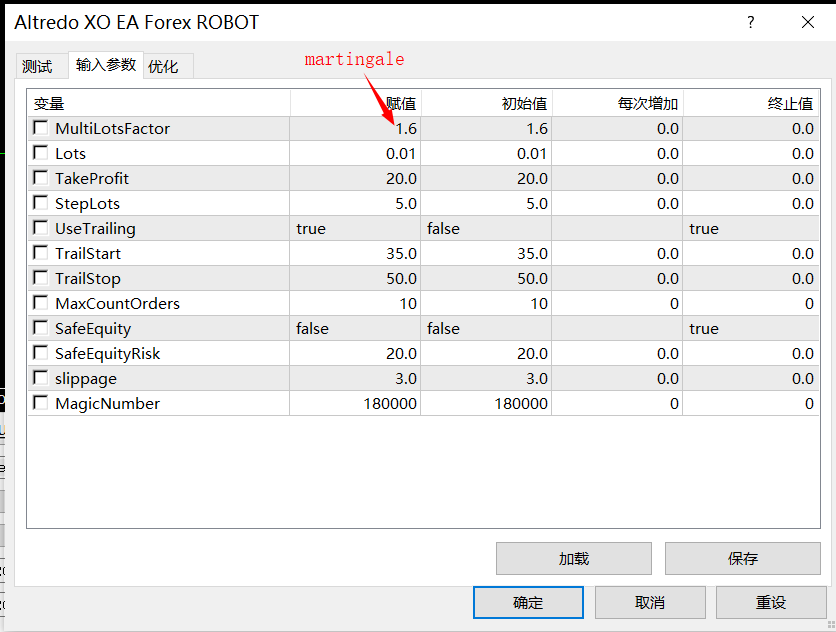Select the MagicNumber checkbox
Image resolution: width=836 pixels, height=632 pixels.
click(41, 403)
